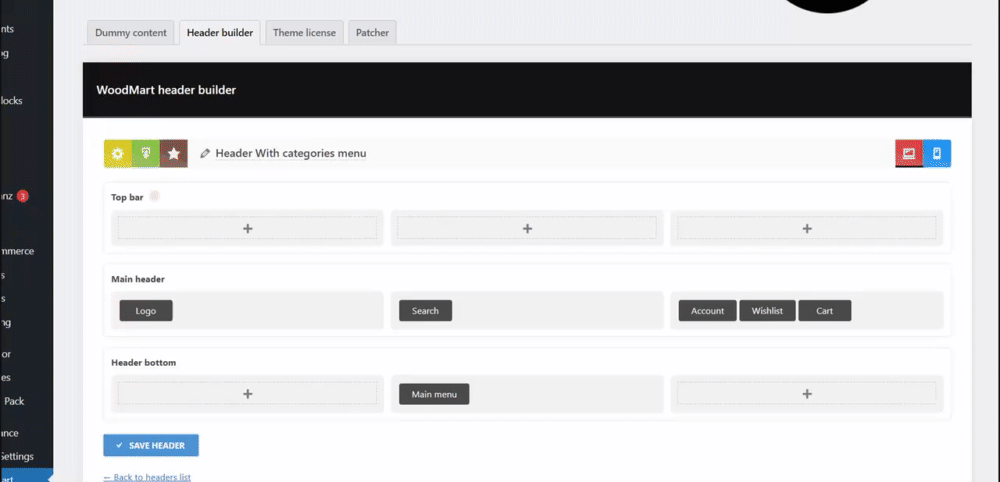Viewport: 1000px width, 482px height.
Task: Switch to mobile layout with blue phone icon
Action: (x=937, y=154)
